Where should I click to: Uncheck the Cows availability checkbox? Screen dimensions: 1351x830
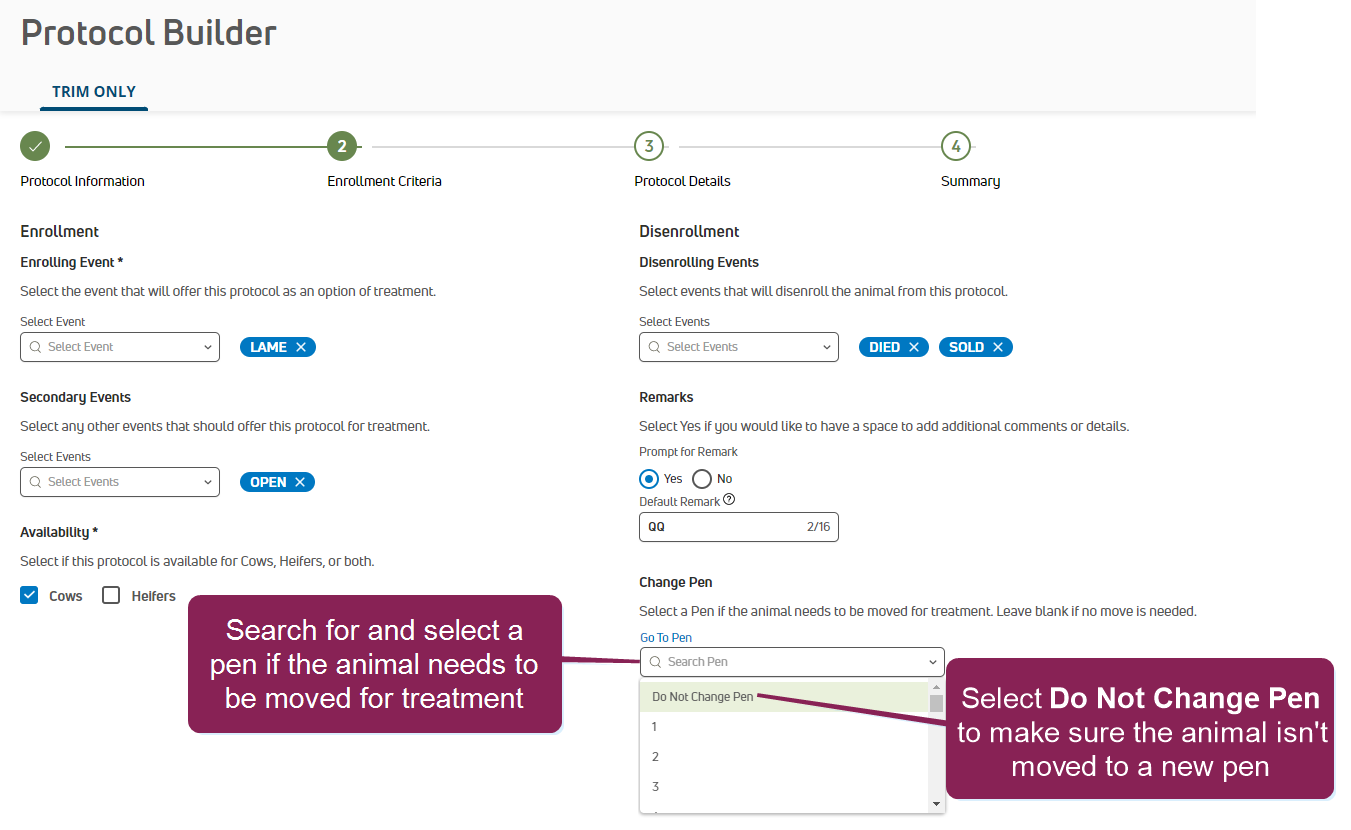tap(29, 596)
